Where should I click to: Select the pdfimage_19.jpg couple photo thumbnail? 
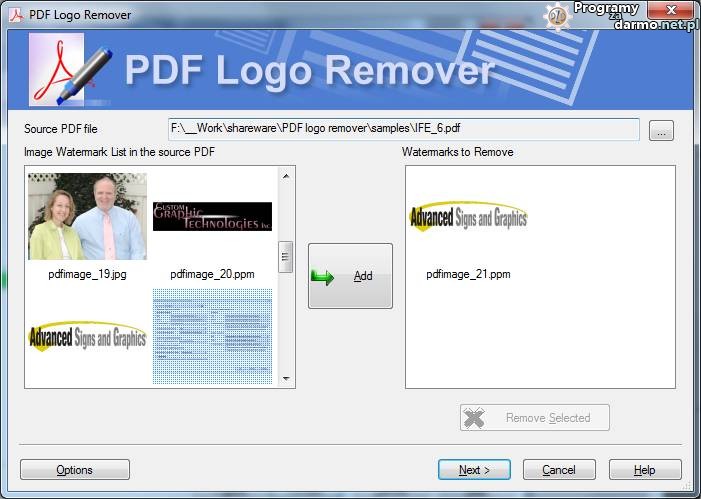tap(87, 216)
